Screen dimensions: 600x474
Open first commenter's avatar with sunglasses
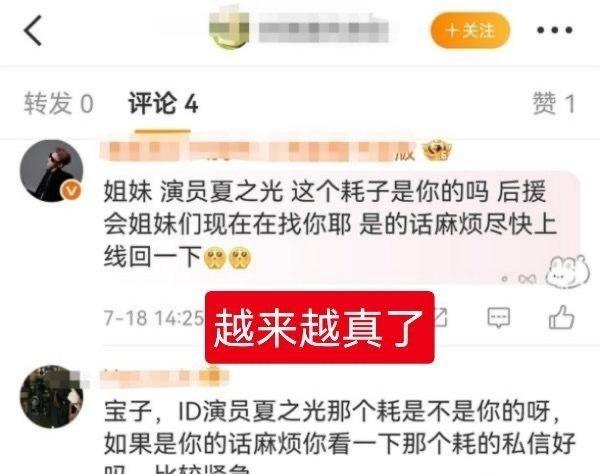coord(51,171)
